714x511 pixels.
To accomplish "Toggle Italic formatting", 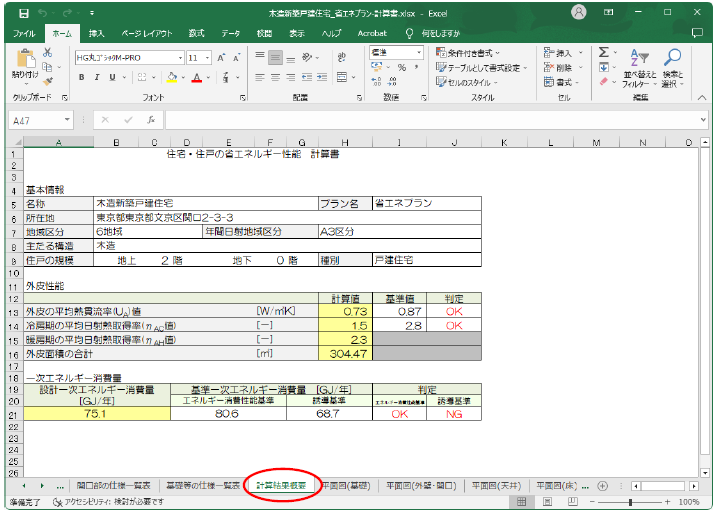I will tap(97, 77).
